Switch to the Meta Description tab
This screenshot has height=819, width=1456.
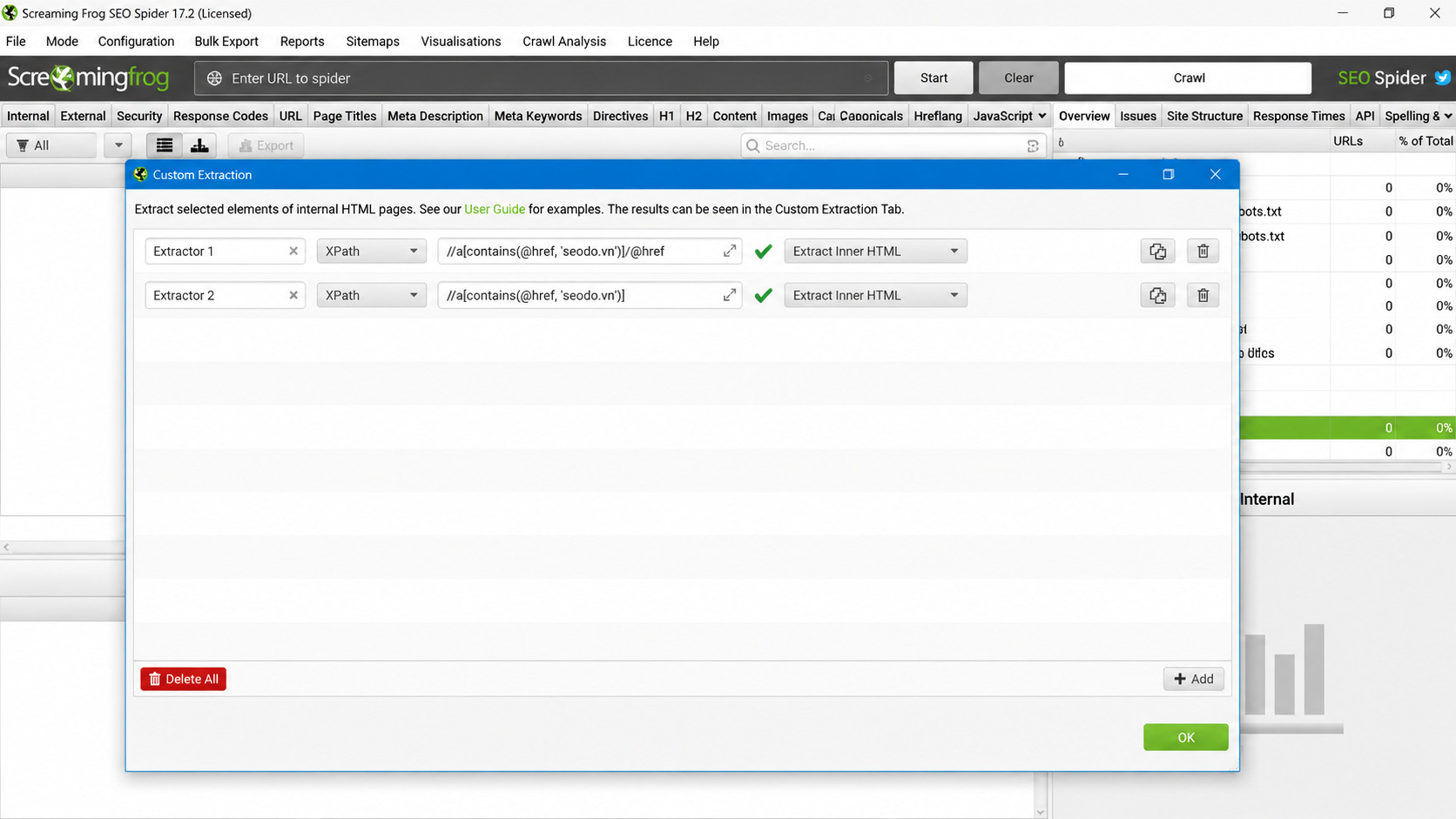click(435, 116)
